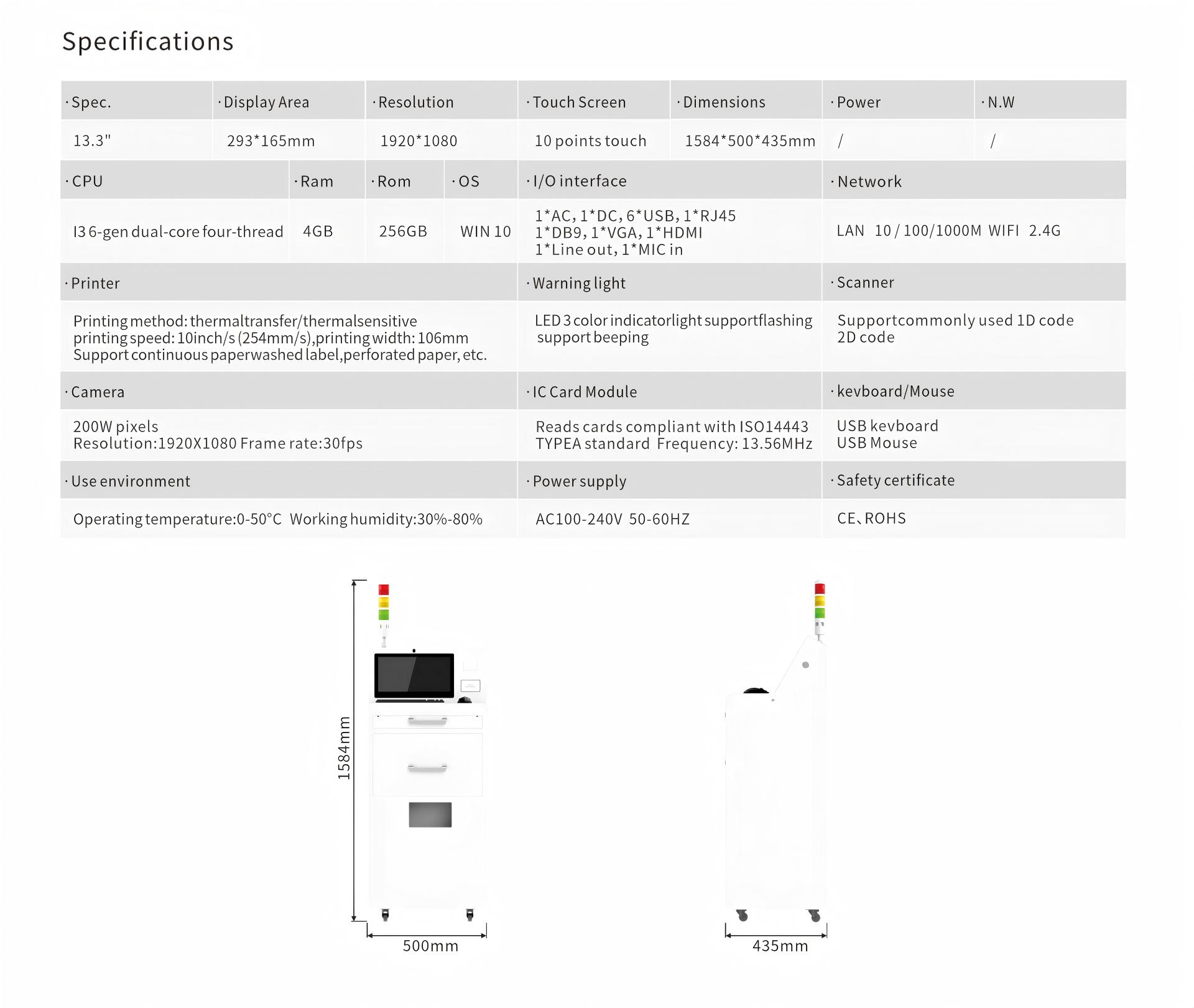The width and height of the screenshot is (1194, 1008).
Task: Click the USB Mouse value
Action: [877, 443]
